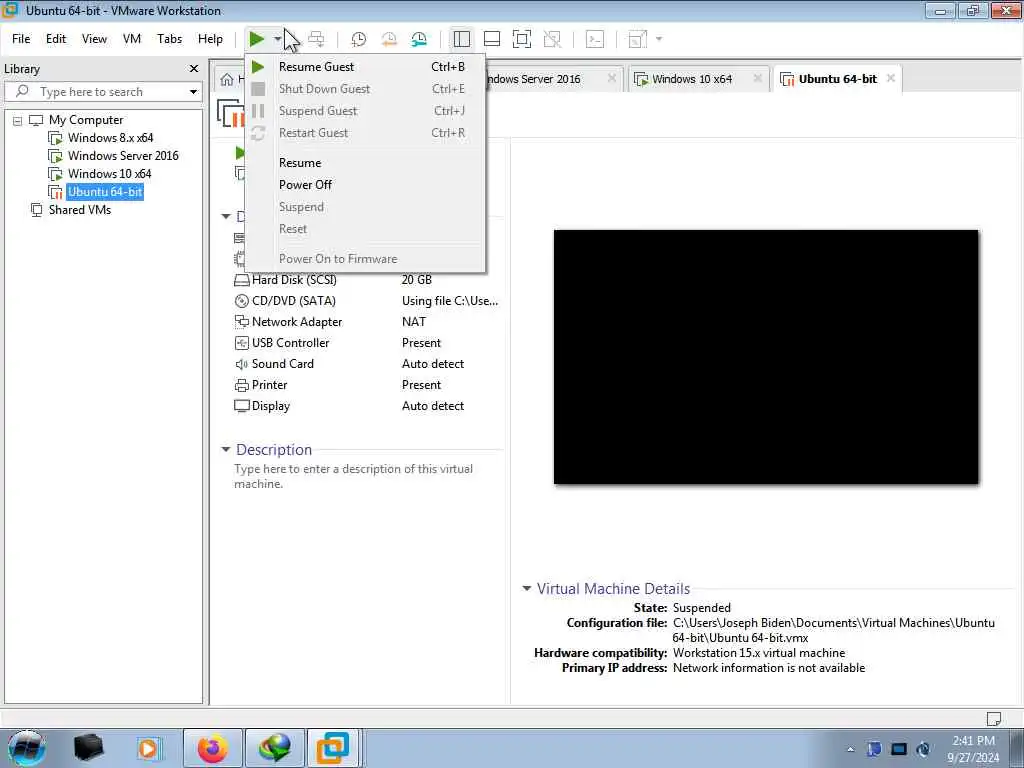Open the power options dropdown arrow
The width and height of the screenshot is (1024, 768).
point(278,39)
